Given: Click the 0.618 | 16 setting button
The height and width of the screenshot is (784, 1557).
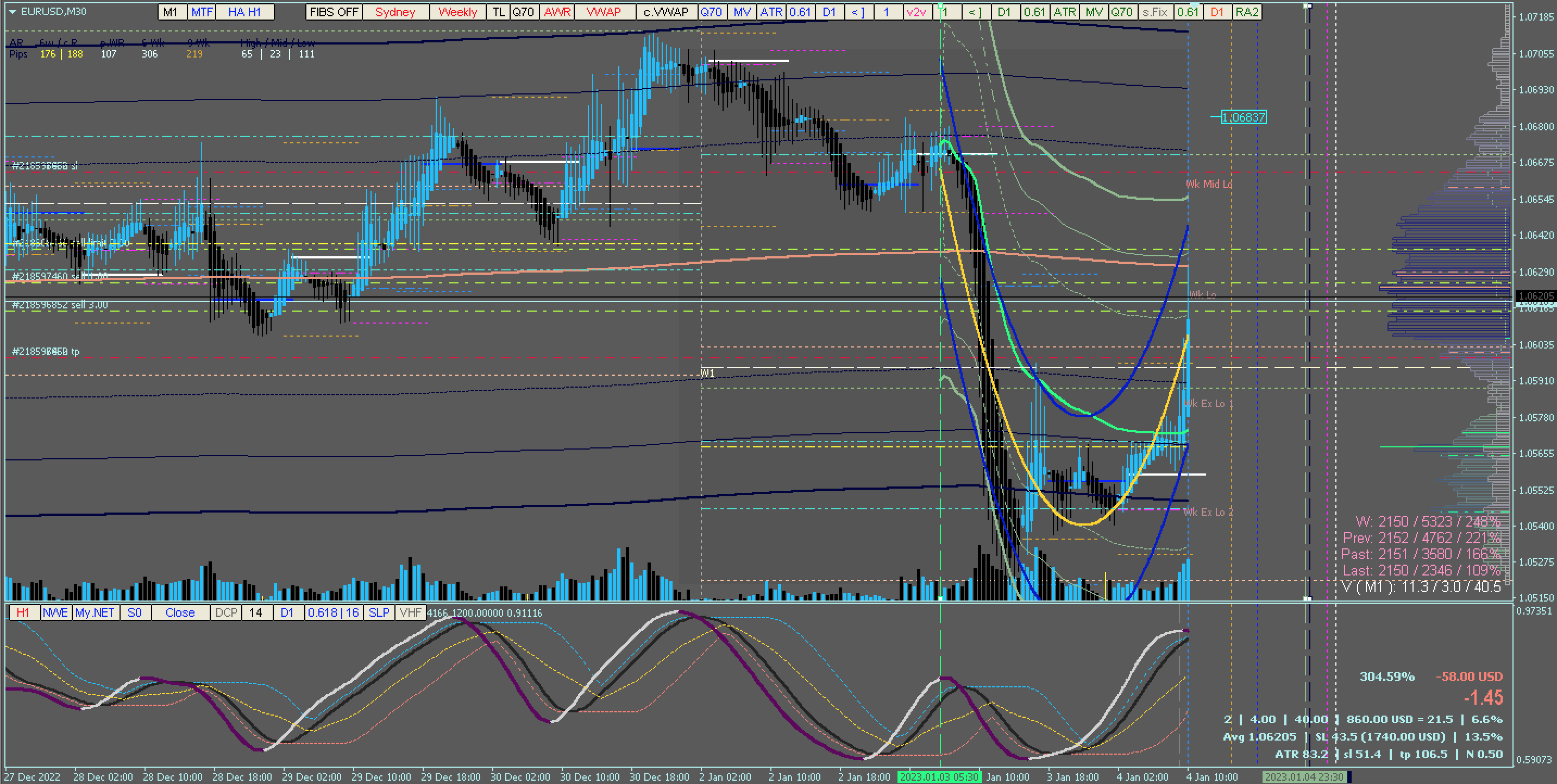Looking at the screenshot, I should tap(334, 612).
